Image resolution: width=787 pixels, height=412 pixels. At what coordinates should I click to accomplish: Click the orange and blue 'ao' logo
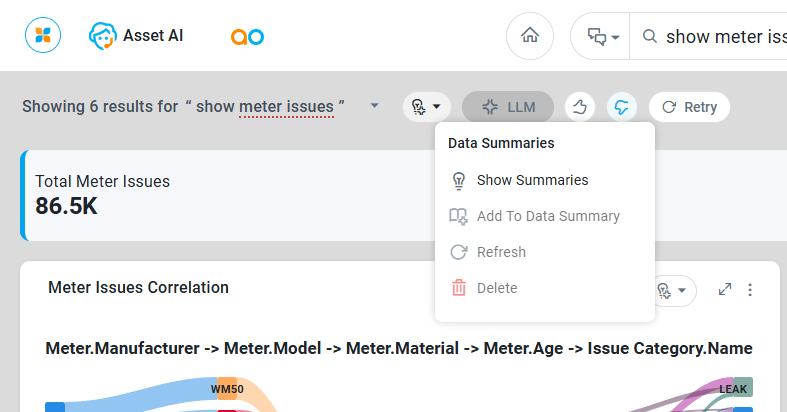click(246, 37)
